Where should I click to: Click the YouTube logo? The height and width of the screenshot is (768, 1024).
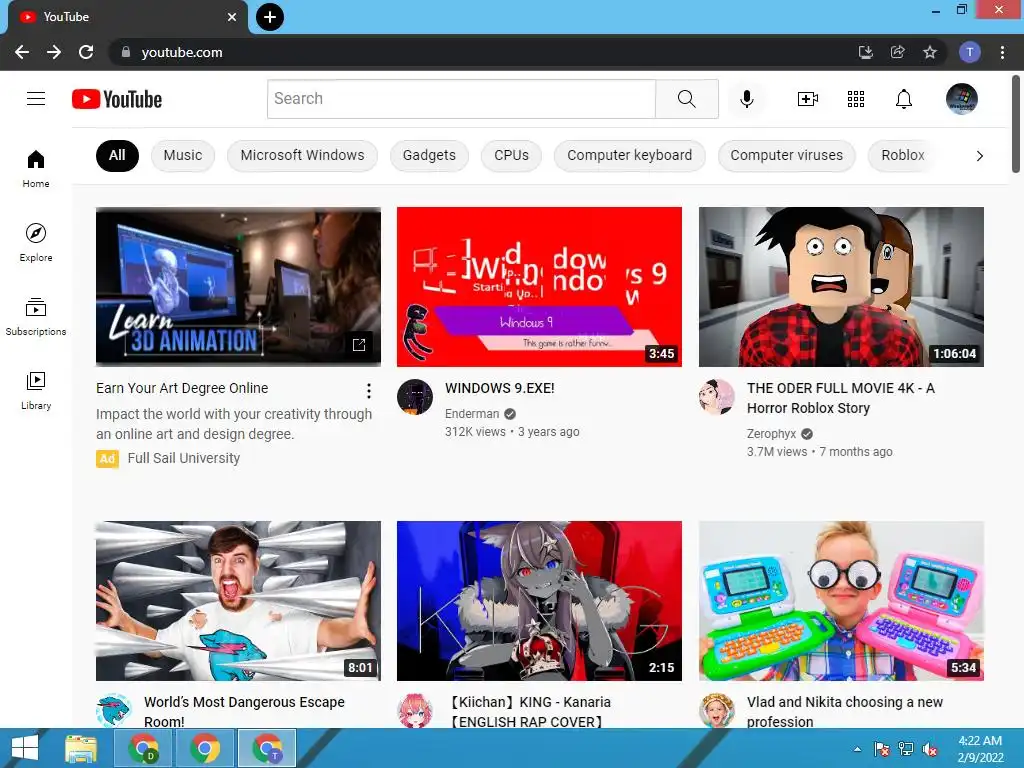(x=117, y=99)
